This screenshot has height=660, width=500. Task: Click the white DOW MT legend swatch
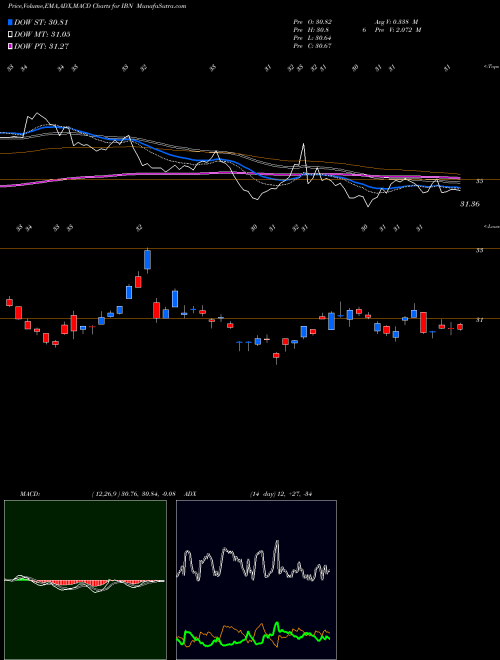[10, 35]
